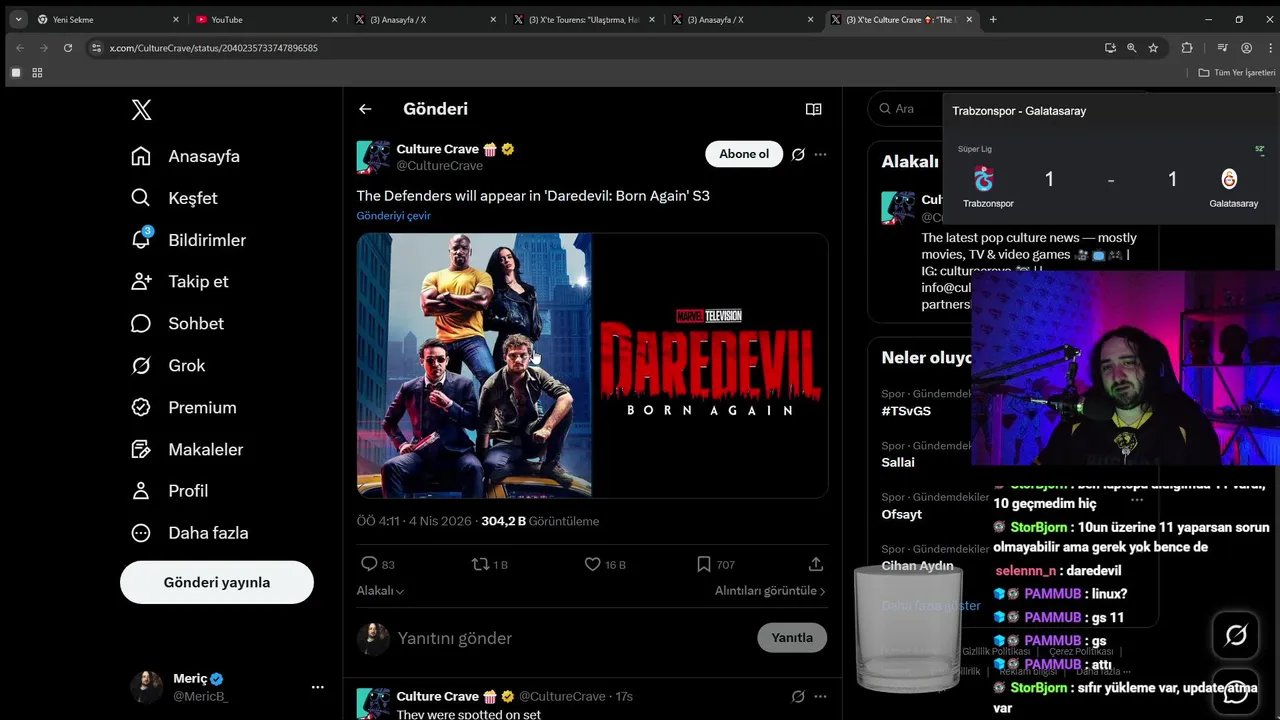
Task: Open the apps grid icon in bookmarks bar
Action: [x=37, y=73]
